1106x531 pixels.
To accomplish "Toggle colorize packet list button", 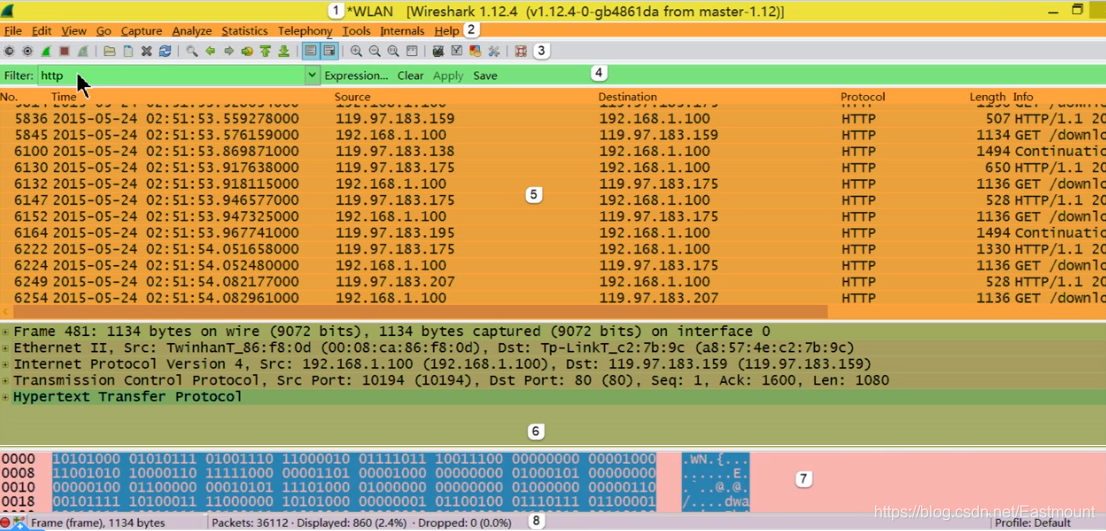I will click(x=310, y=51).
